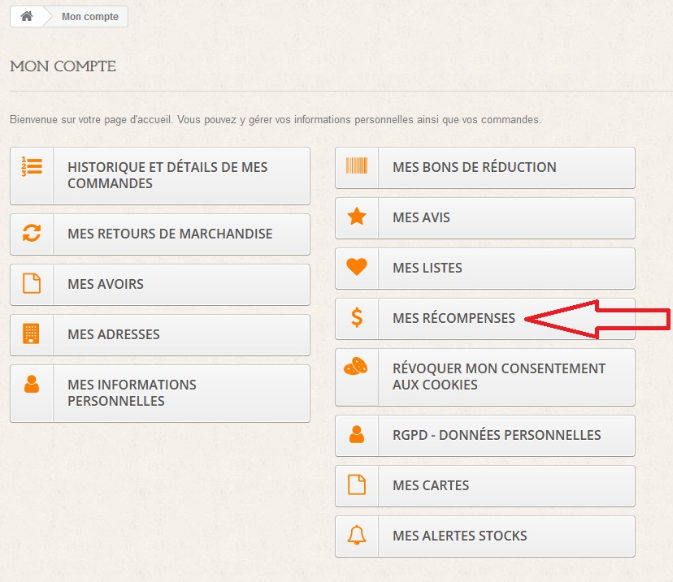673x582 pixels.
Task: Click the home icon in breadcrumb
Action: coord(27,16)
